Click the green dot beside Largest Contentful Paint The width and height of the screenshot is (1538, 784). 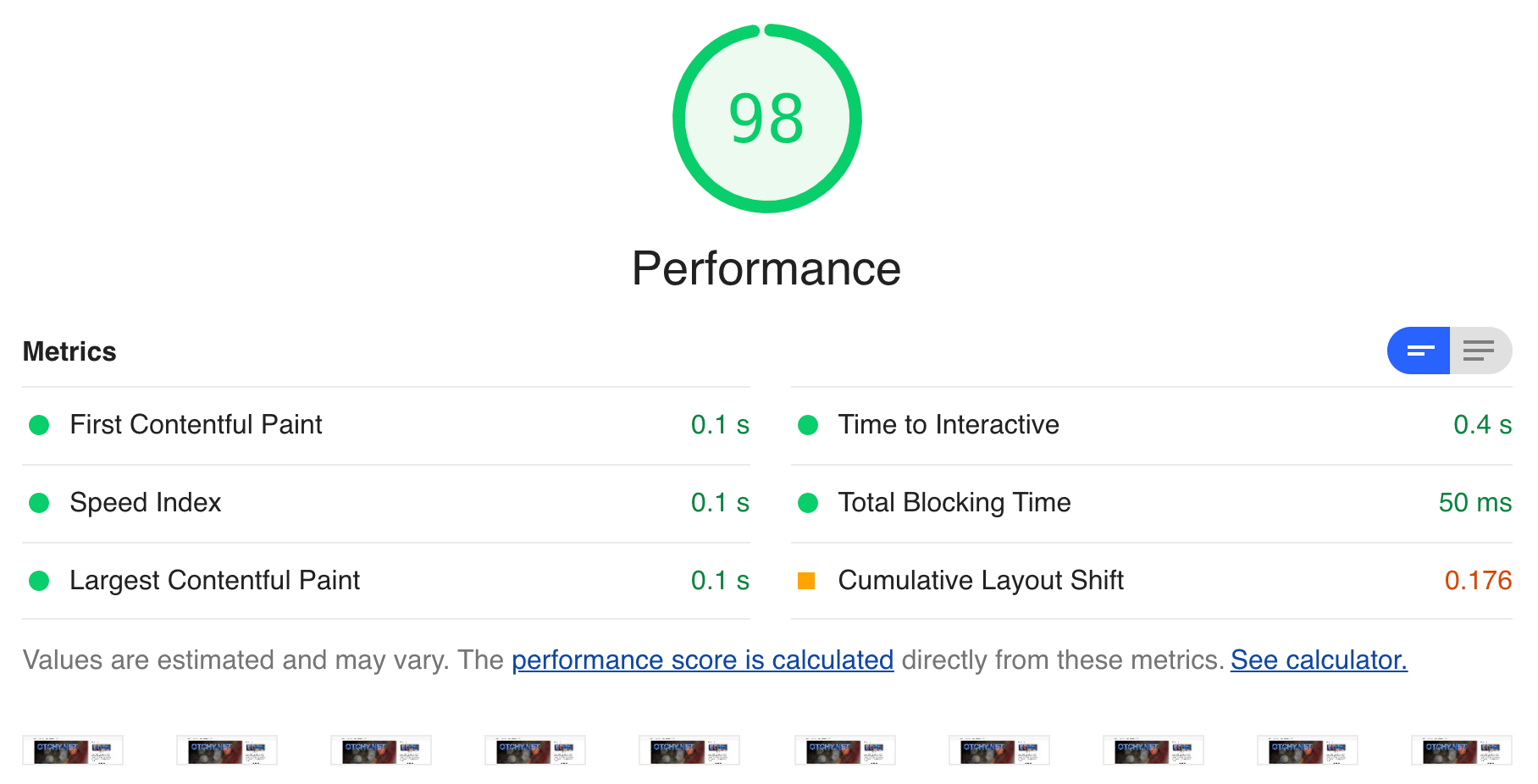click(39, 581)
